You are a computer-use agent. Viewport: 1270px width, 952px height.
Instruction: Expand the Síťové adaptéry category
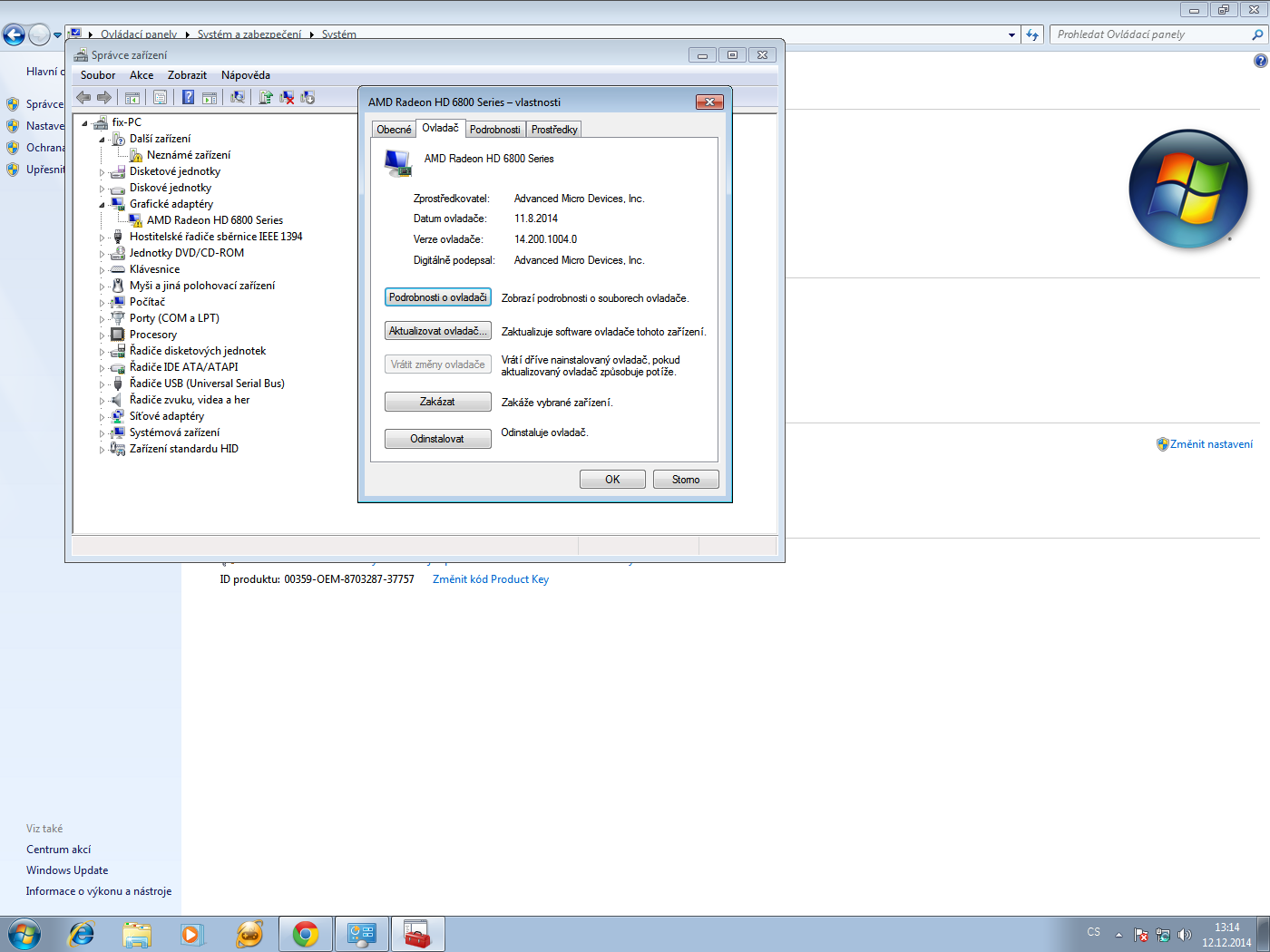103,417
